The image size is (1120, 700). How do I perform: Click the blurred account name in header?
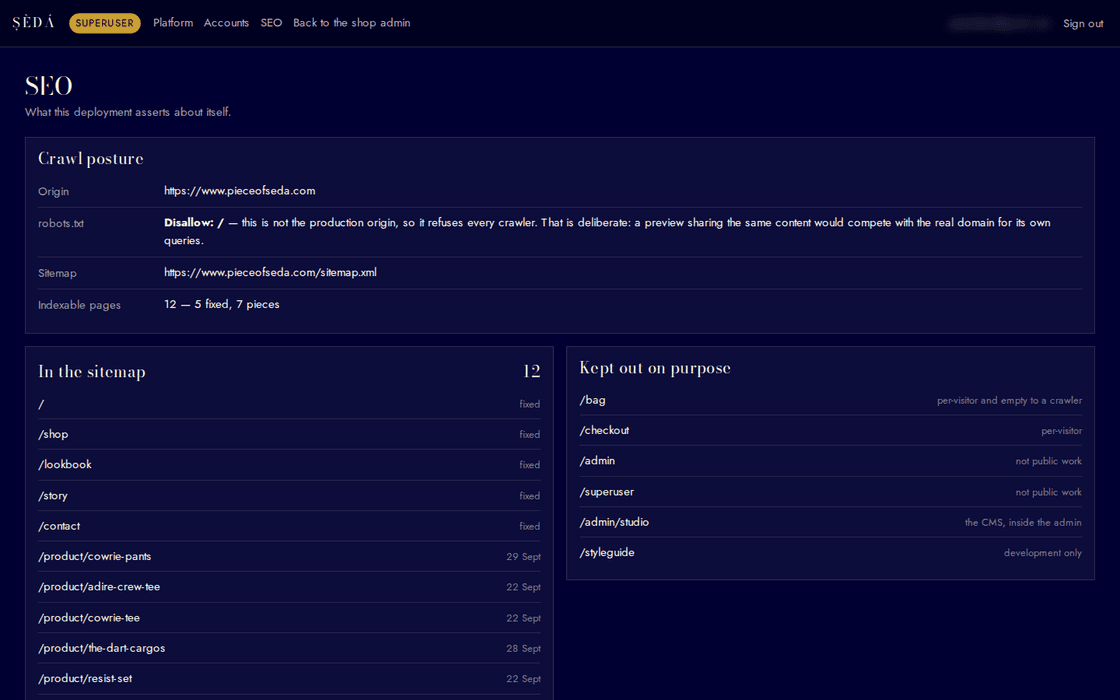coord(999,24)
